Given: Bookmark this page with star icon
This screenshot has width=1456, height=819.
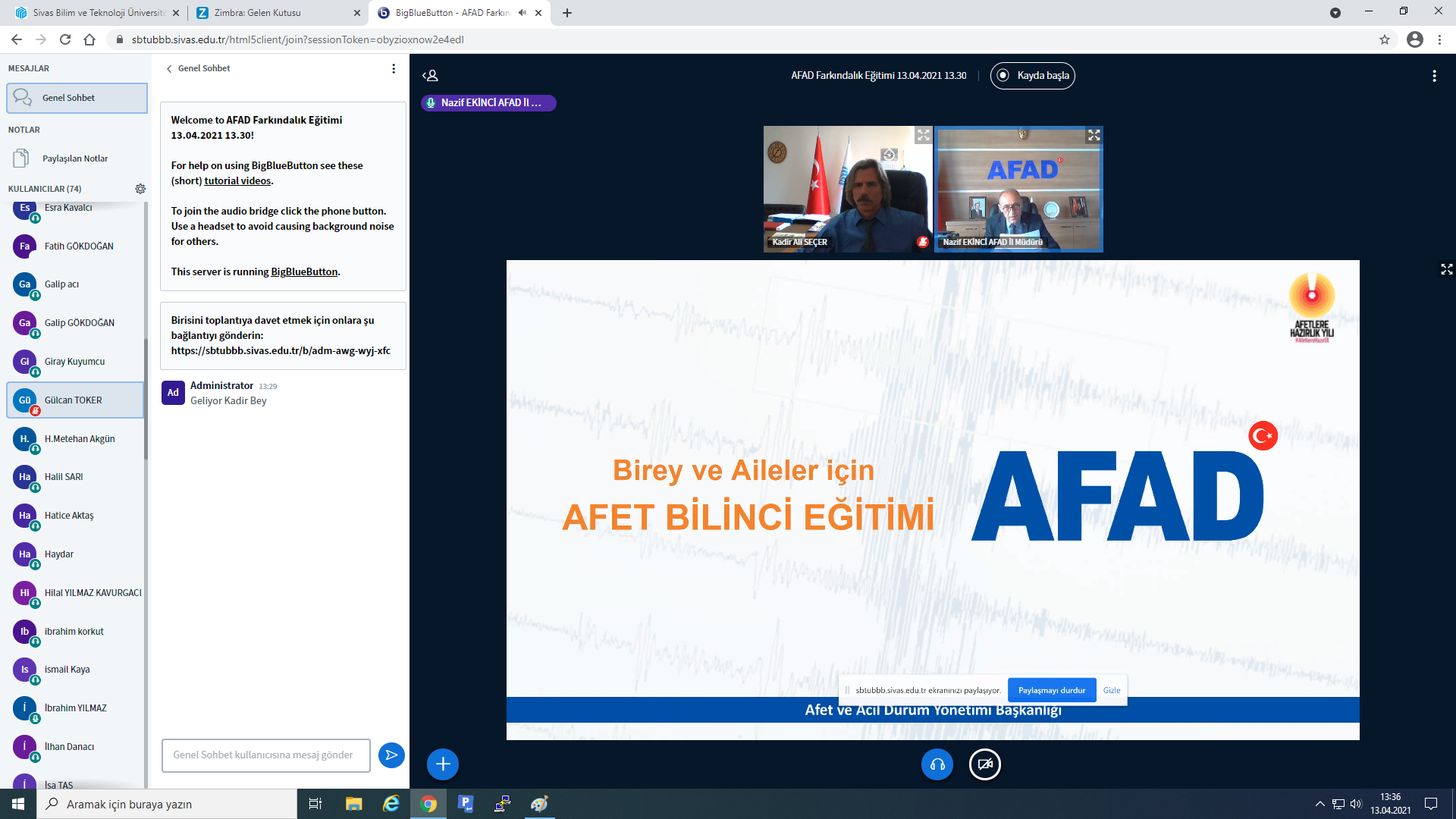Looking at the screenshot, I should pos(1385,39).
